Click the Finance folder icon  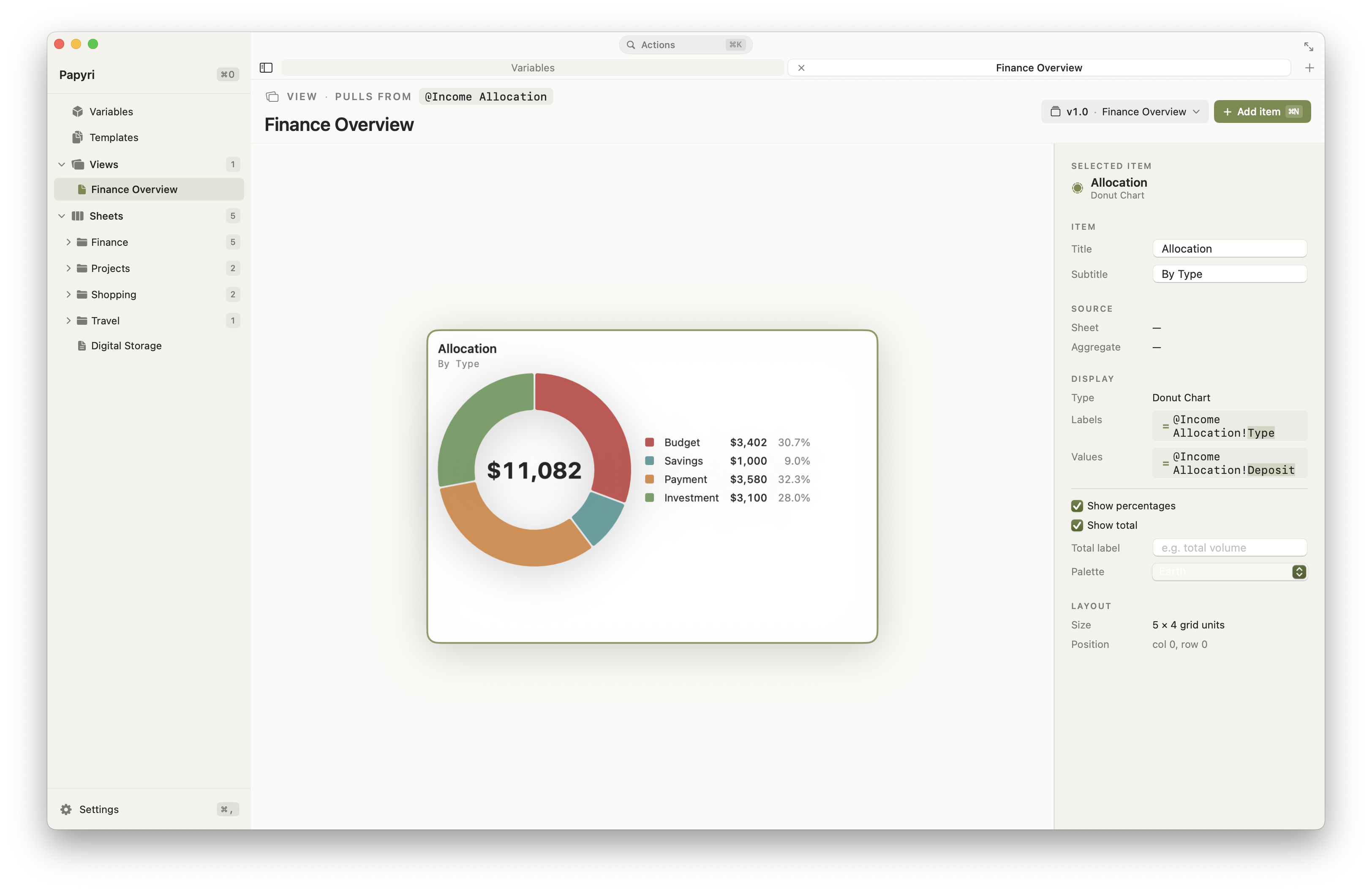[x=82, y=242]
